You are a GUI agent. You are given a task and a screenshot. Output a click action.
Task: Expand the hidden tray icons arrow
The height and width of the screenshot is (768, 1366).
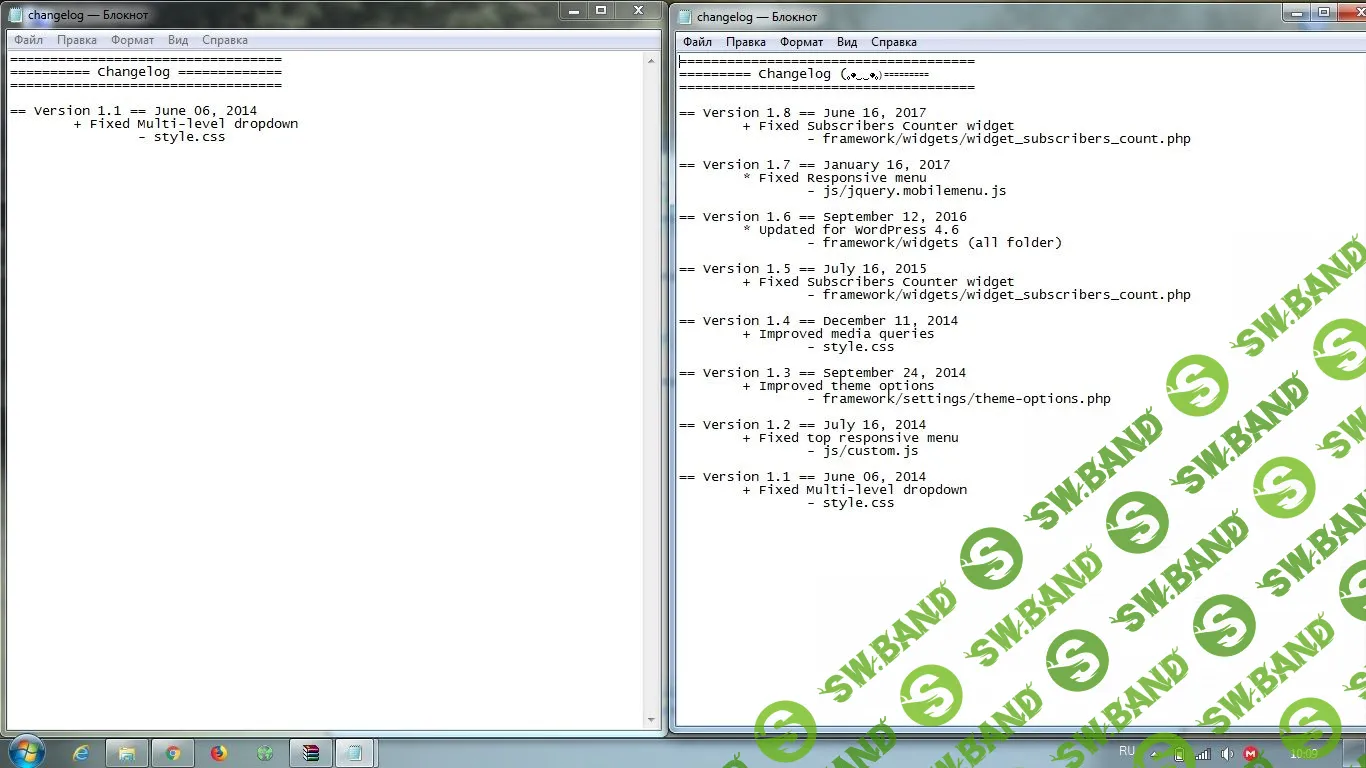pos(1155,754)
